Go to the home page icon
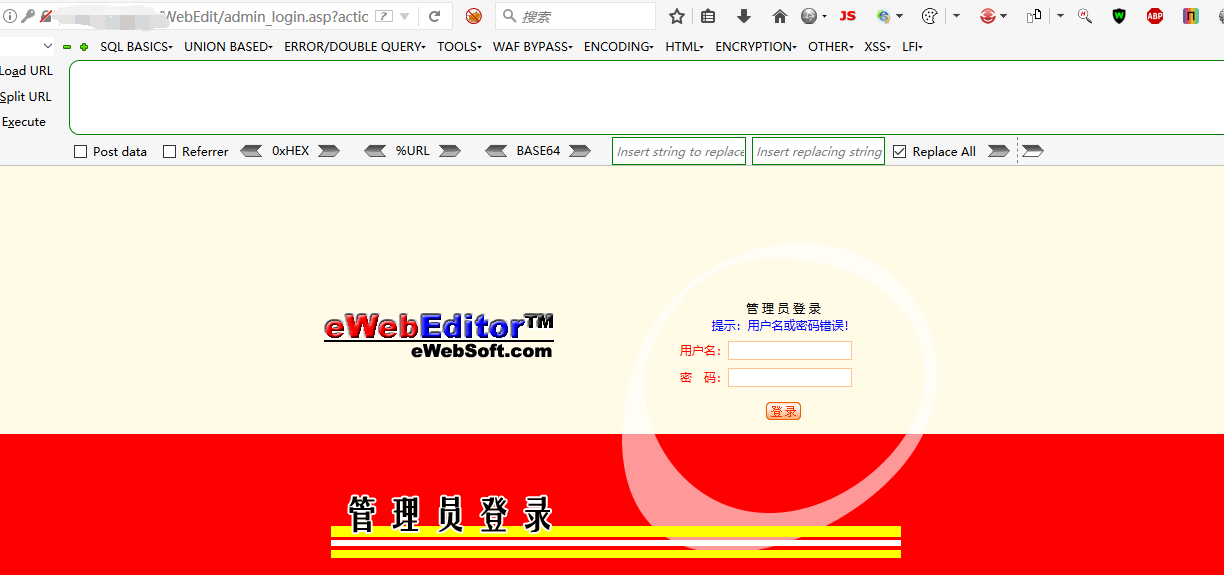The width and height of the screenshot is (1224, 575). click(780, 16)
